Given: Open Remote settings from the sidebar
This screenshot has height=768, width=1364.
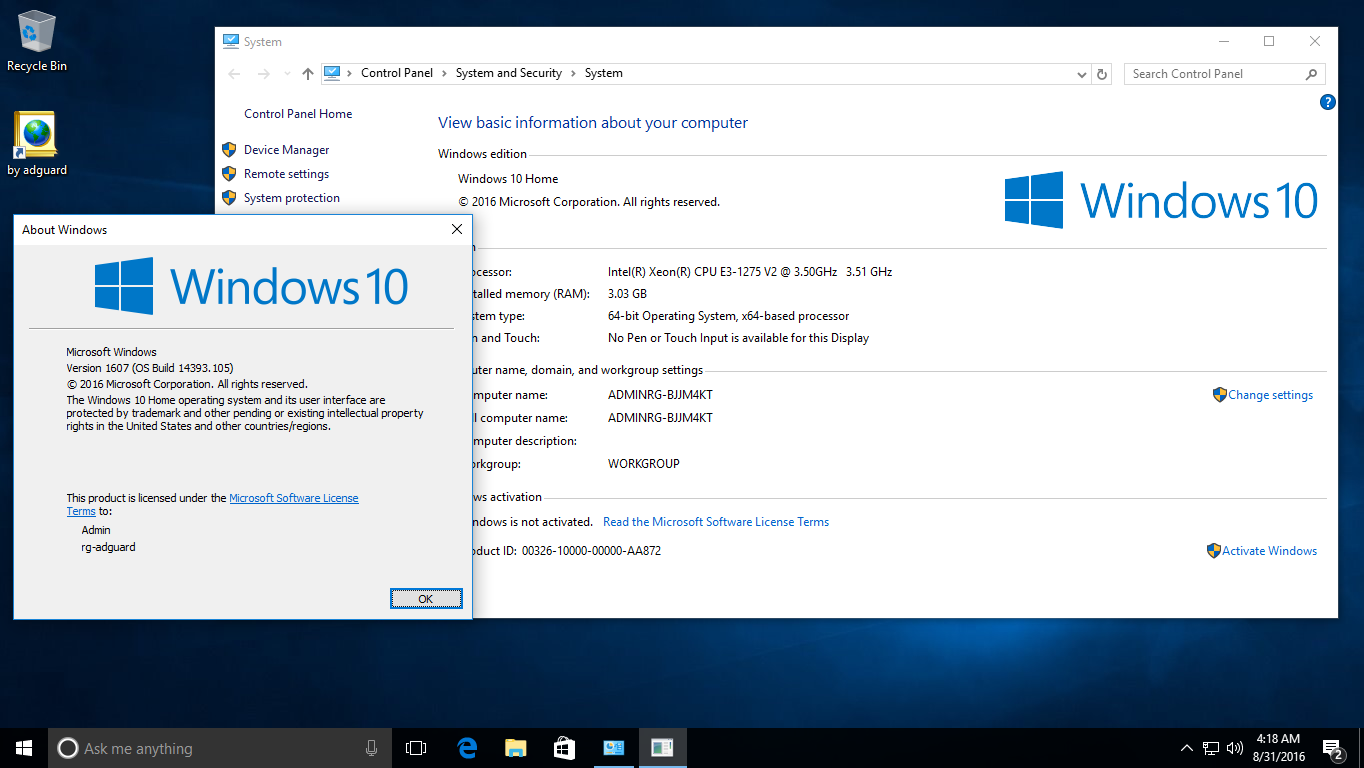Looking at the screenshot, I should click(x=287, y=174).
